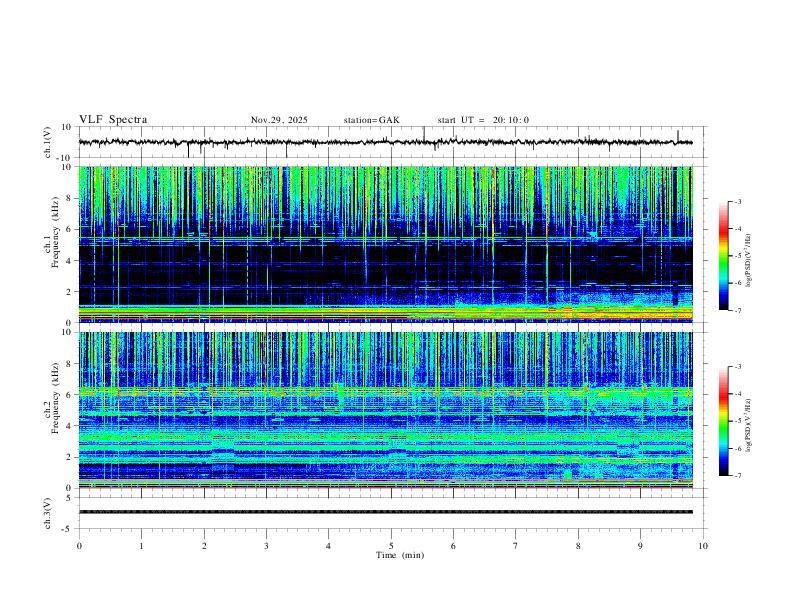Click the lower colorbar's log(PSD) label
The image size is (792, 612).
click(749, 425)
